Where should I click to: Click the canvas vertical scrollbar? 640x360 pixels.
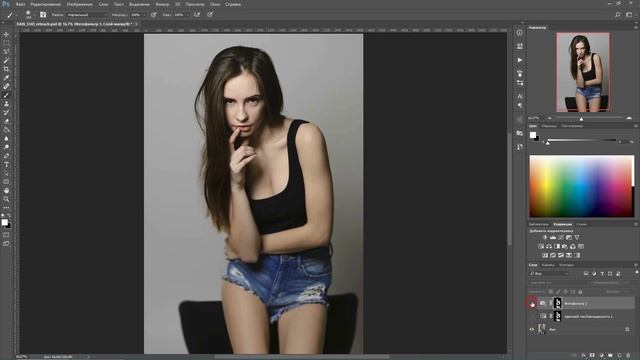point(509,189)
